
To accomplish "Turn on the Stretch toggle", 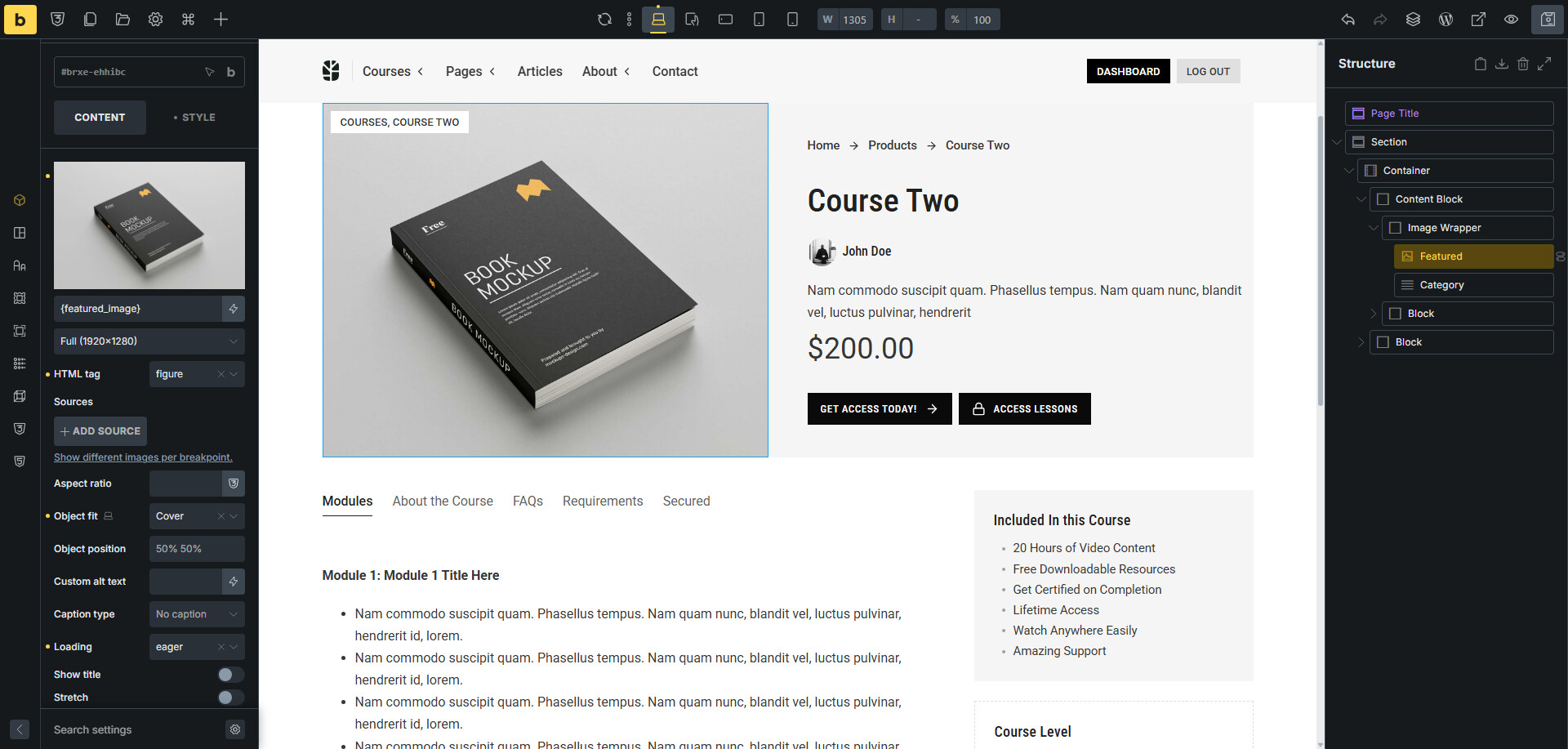I will (230, 698).
